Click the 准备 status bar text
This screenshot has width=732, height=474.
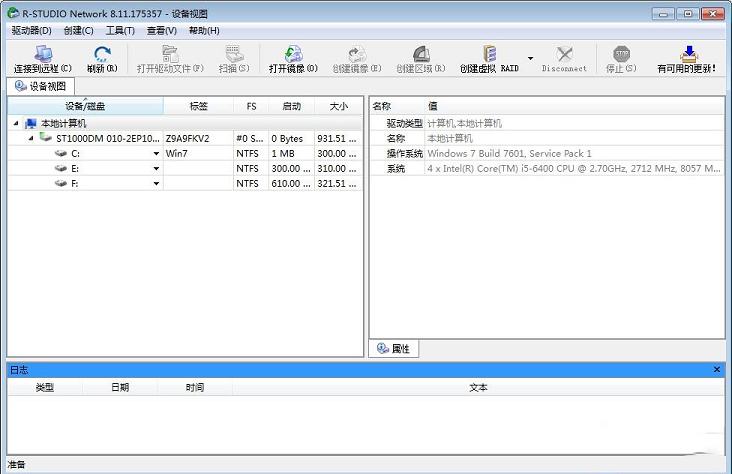(16, 464)
